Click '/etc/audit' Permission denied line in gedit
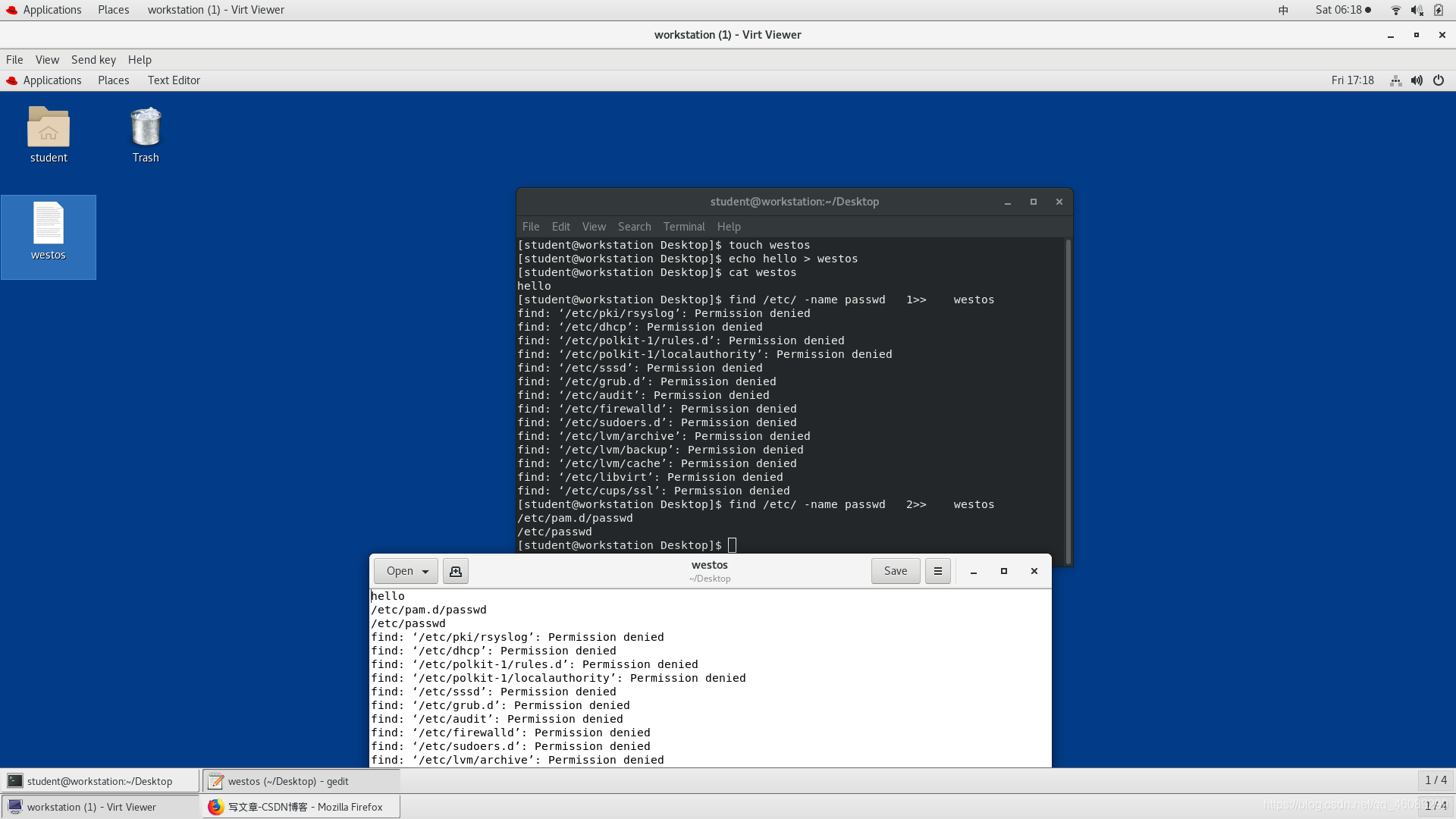 pos(497,719)
